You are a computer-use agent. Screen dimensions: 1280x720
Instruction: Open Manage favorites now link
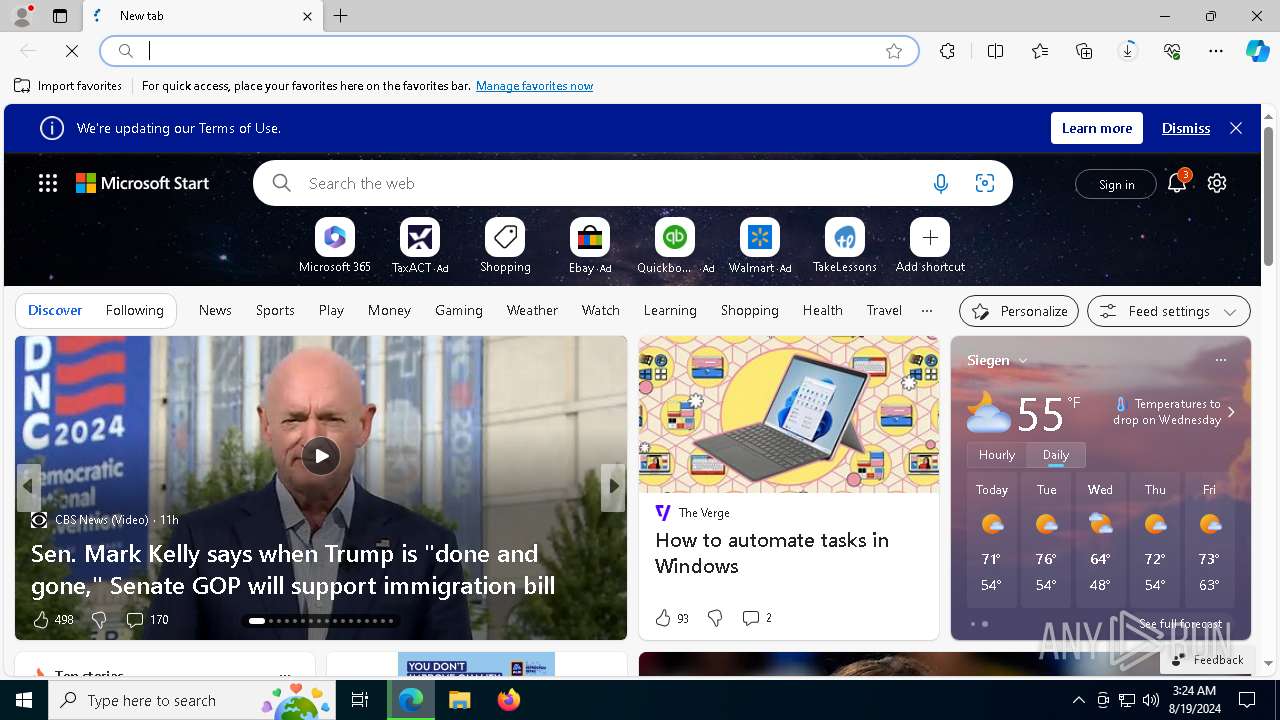click(534, 86)
